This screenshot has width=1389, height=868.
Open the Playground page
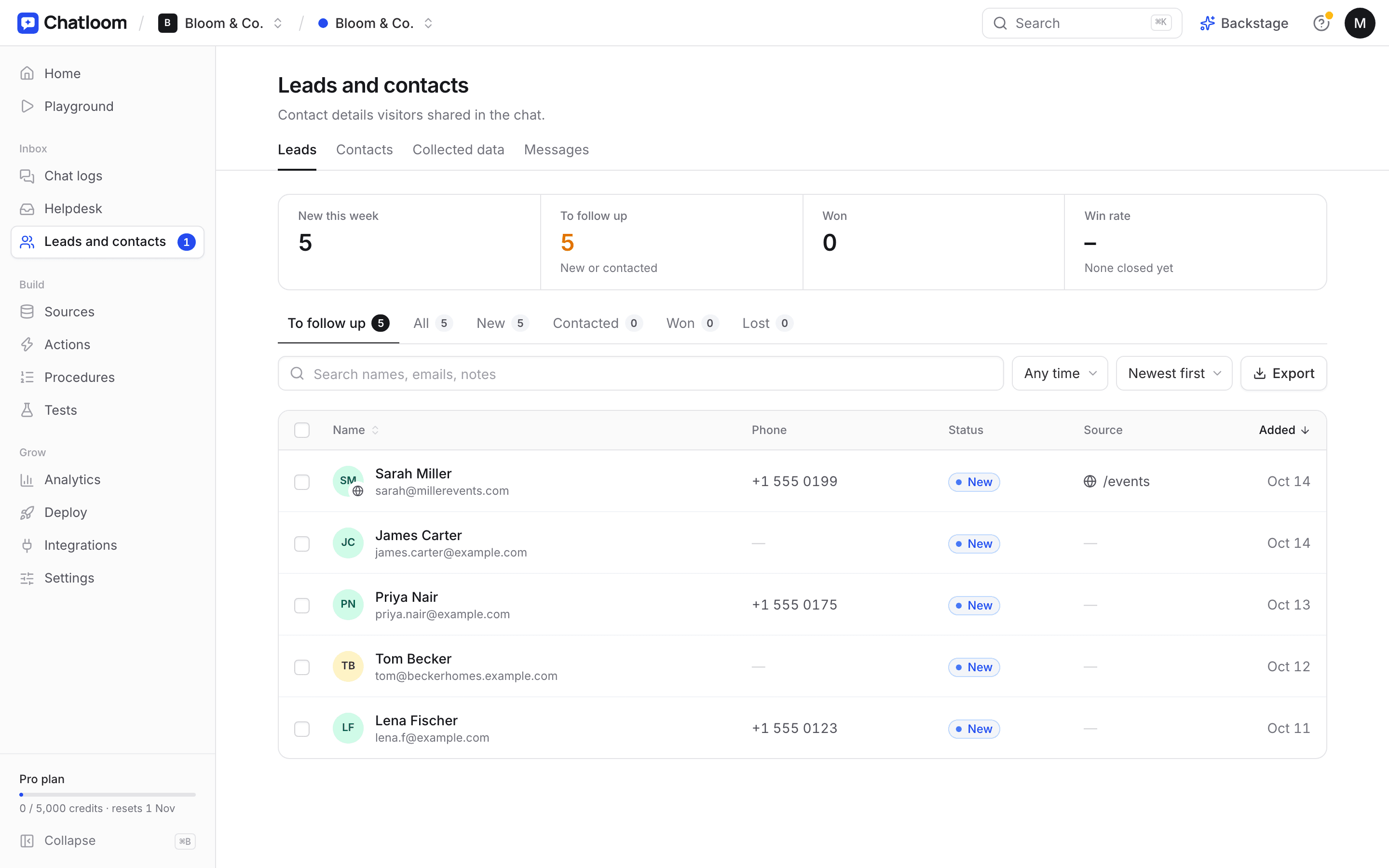coord(108,106)
